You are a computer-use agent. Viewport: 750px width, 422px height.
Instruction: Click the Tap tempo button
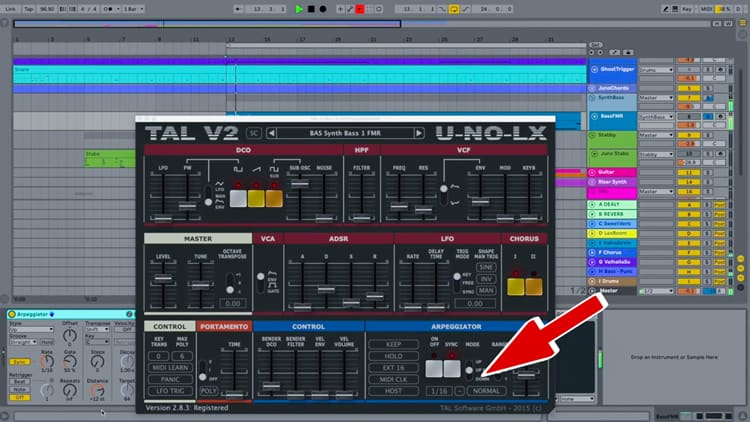(x=31, y=9)
